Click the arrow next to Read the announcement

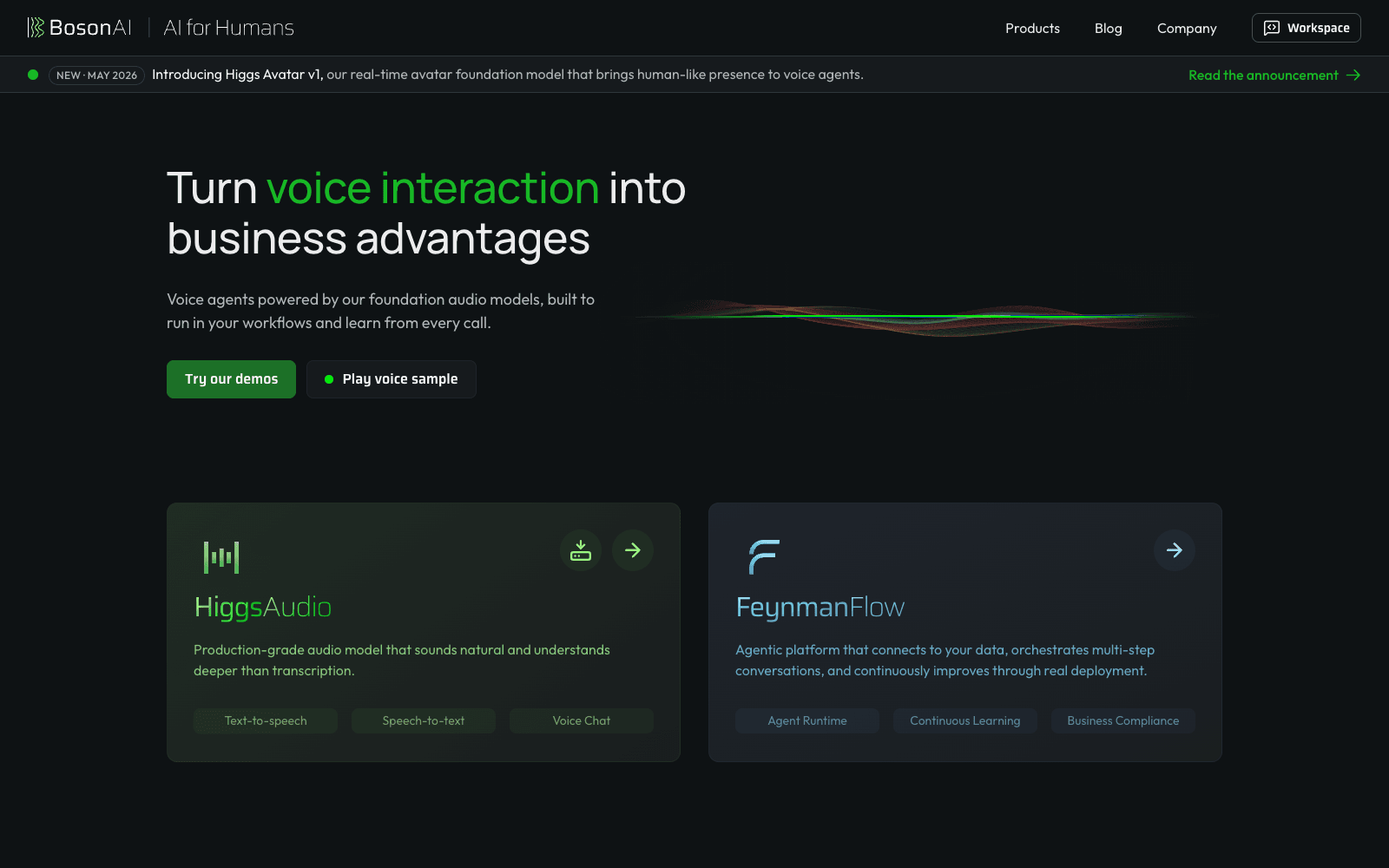(x=1353, y=76)
